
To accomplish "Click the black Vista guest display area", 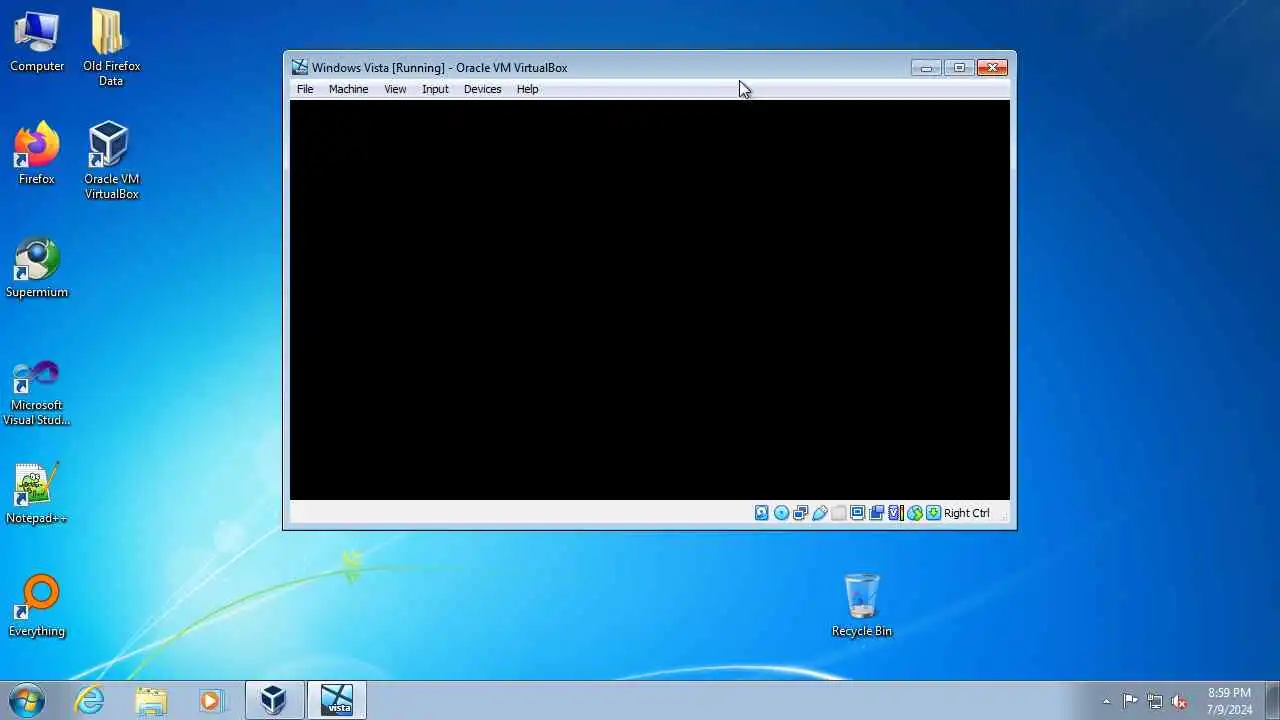I will point(650,300).
